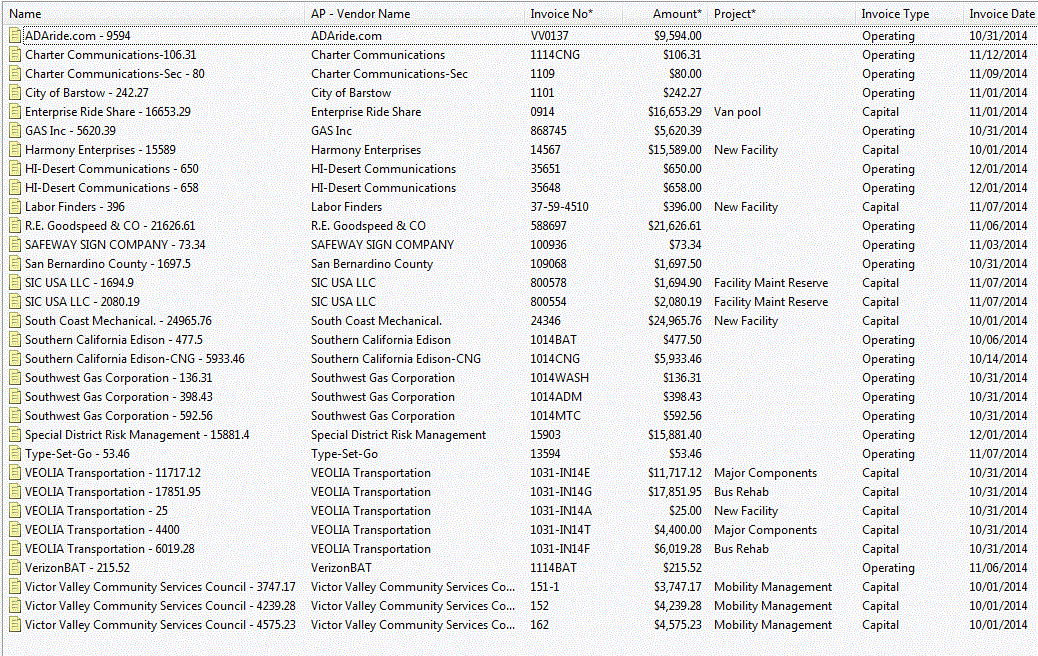
Task: Click the icon for HI-Desert Communications - 650
Action: [x=15, y=169]
